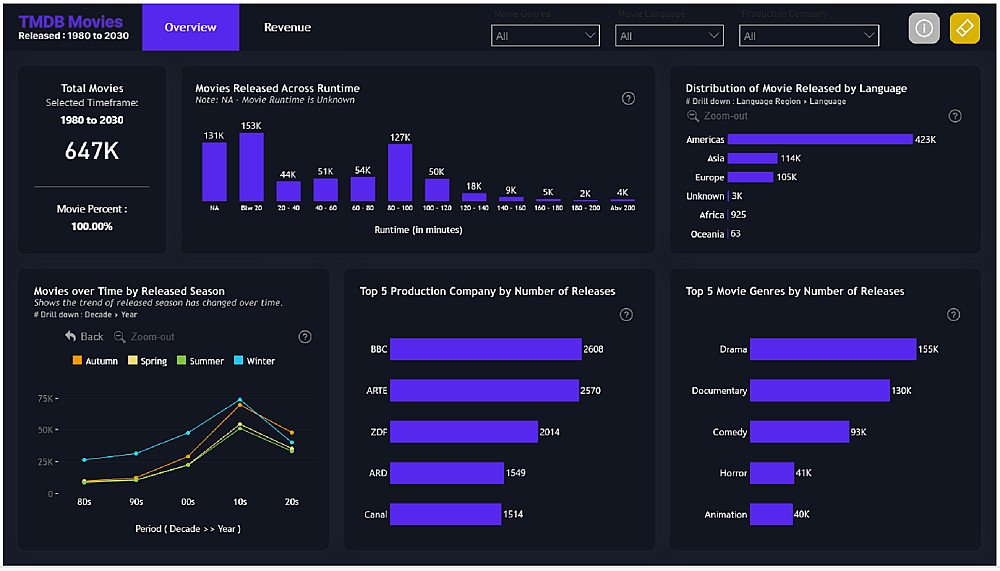Click the yellow eraser clear-filters button
Image resolution: width=1000 pixels, height=571 pixels.
point(964,28)
